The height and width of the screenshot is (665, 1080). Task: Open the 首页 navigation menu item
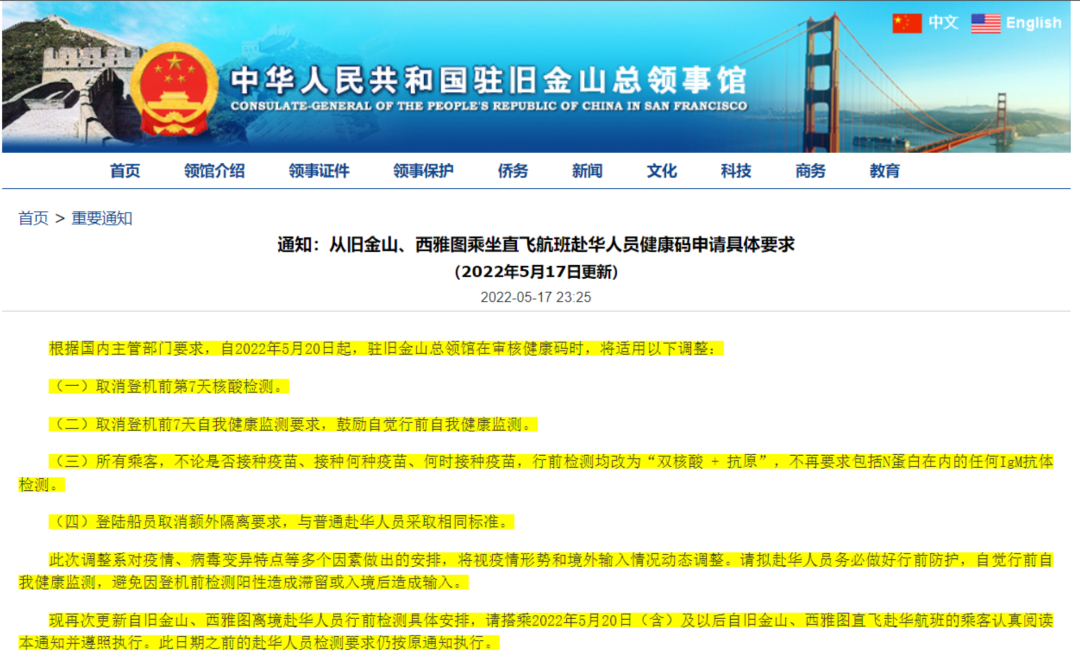coord(125,171)
